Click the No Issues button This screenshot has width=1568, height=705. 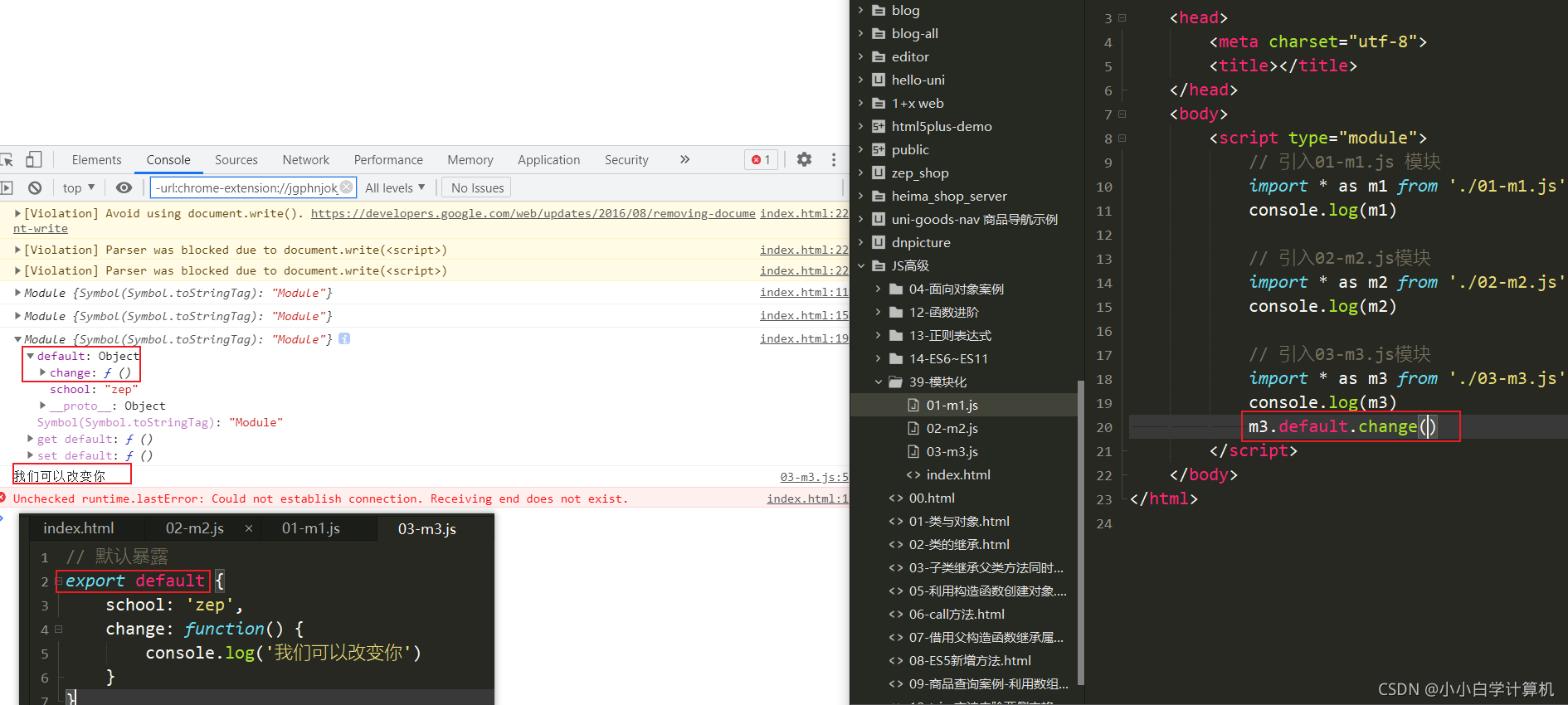tap(477, 187)
